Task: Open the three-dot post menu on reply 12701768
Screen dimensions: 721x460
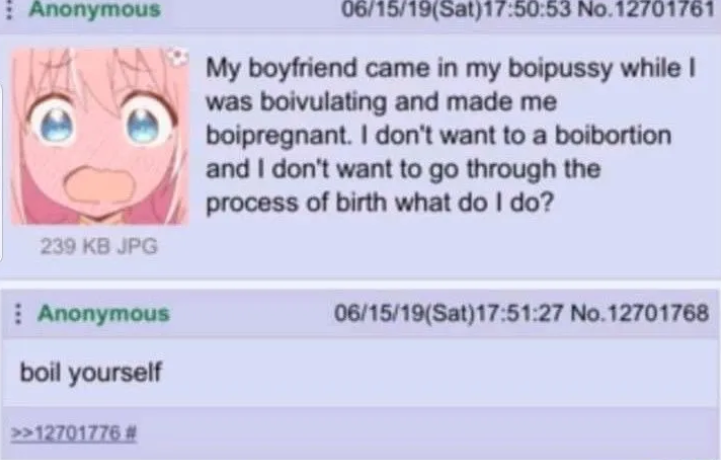Action: (x=17, y=314)
